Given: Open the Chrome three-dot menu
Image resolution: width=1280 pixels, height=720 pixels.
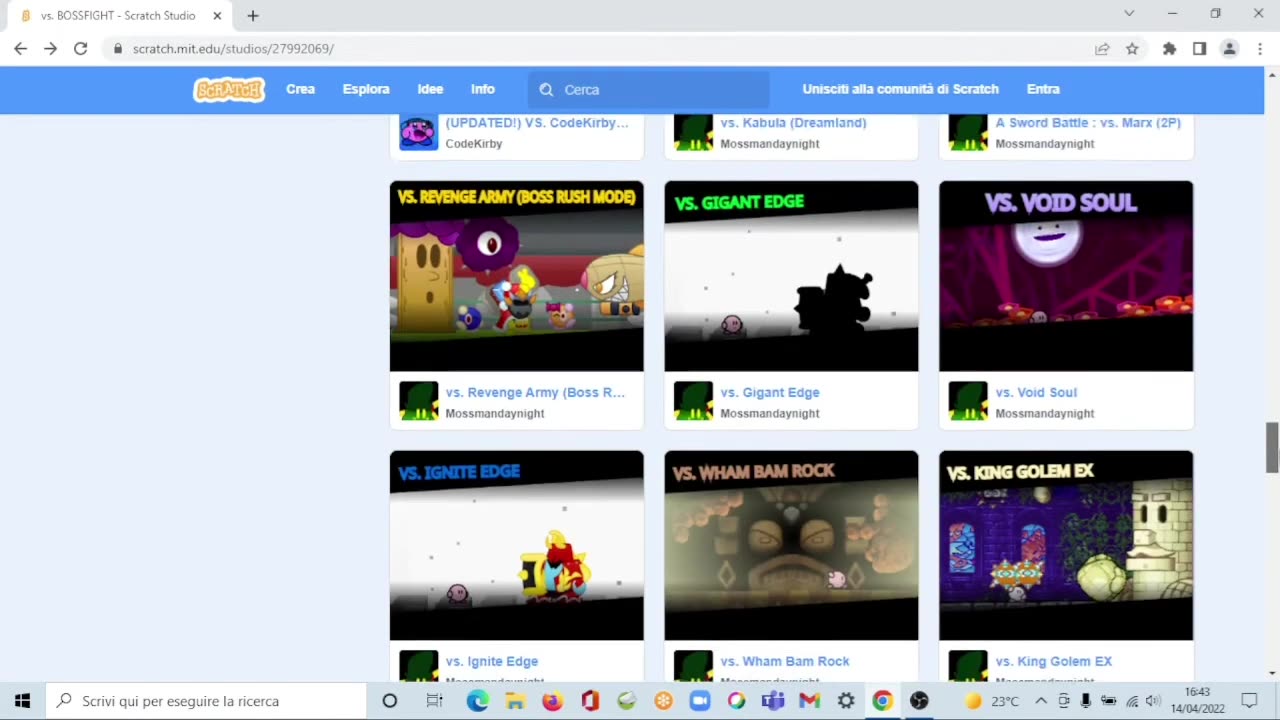Looking at the screenshot, I should click(1259, 48).
